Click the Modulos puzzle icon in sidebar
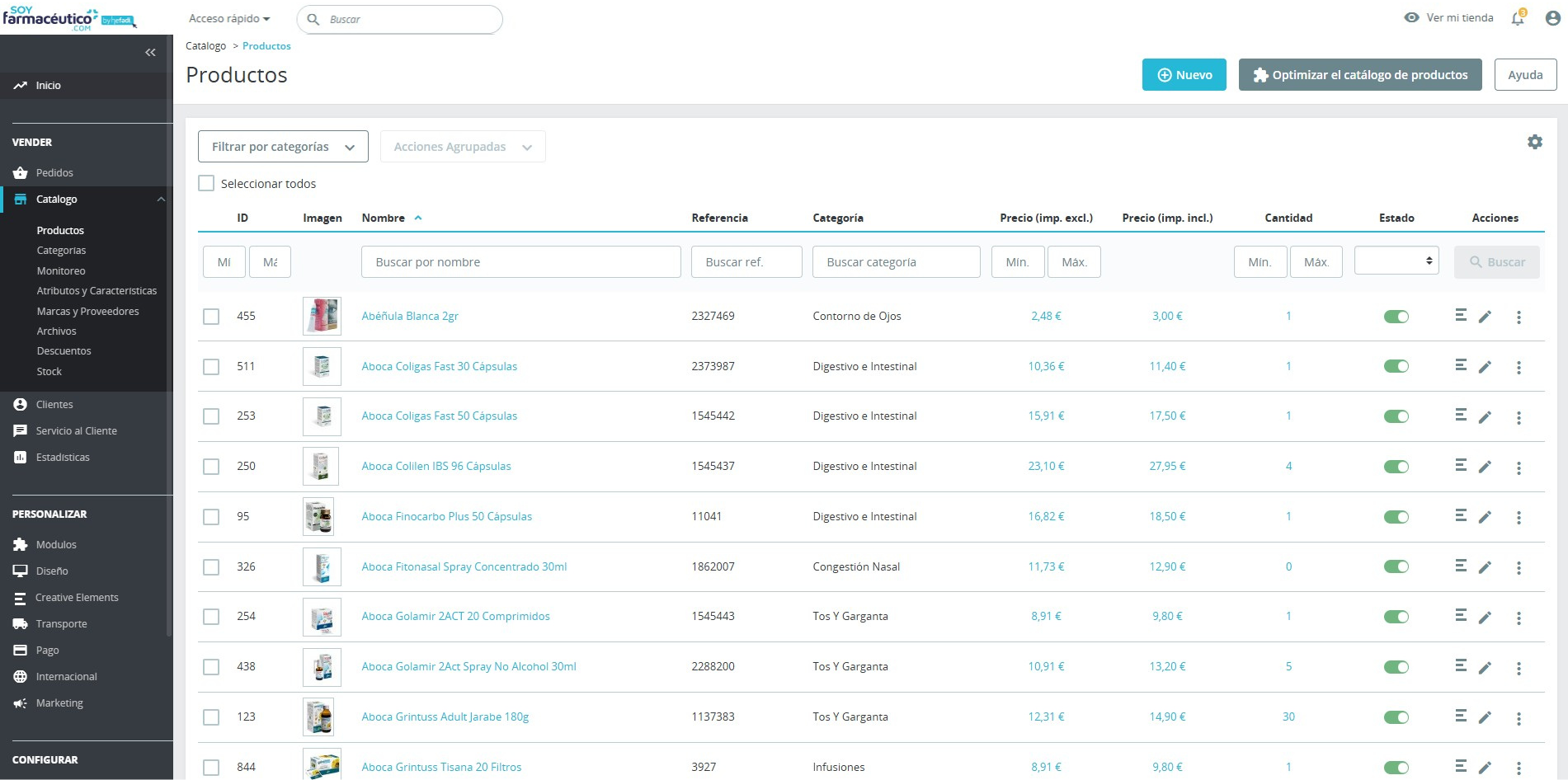 [x=21, y=544]
